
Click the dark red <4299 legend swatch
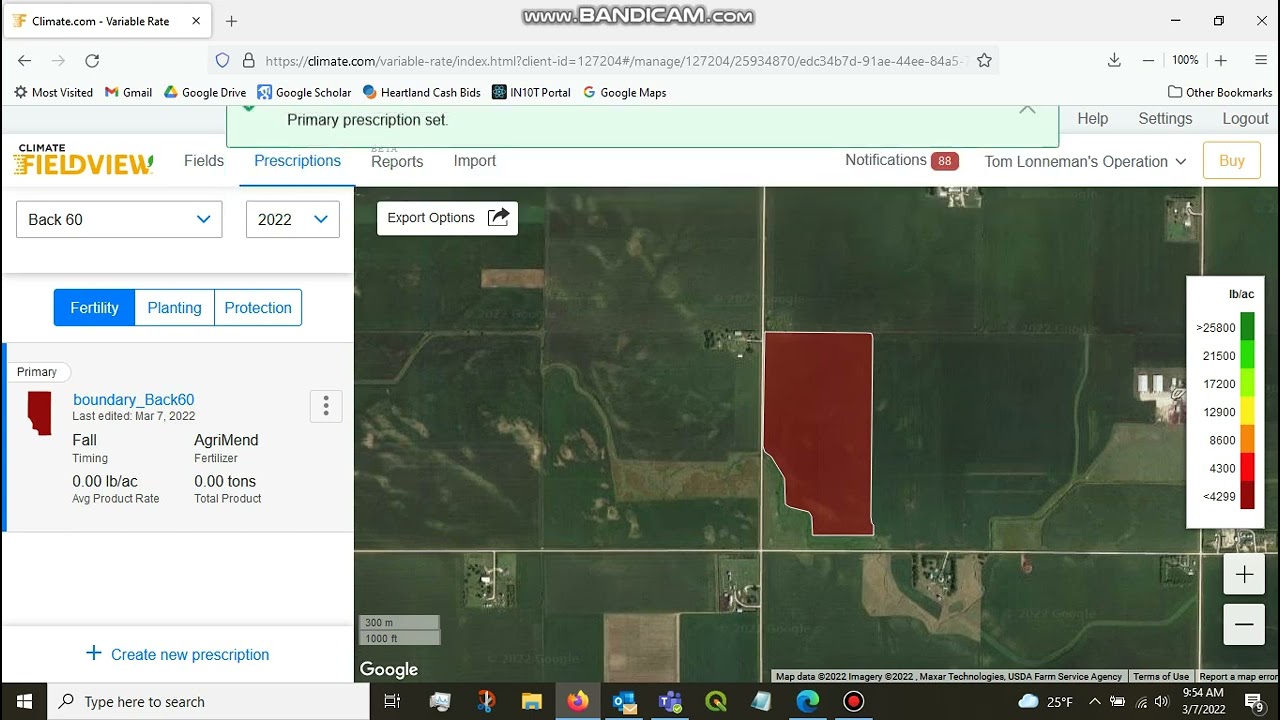click(x=1247, y=496)
